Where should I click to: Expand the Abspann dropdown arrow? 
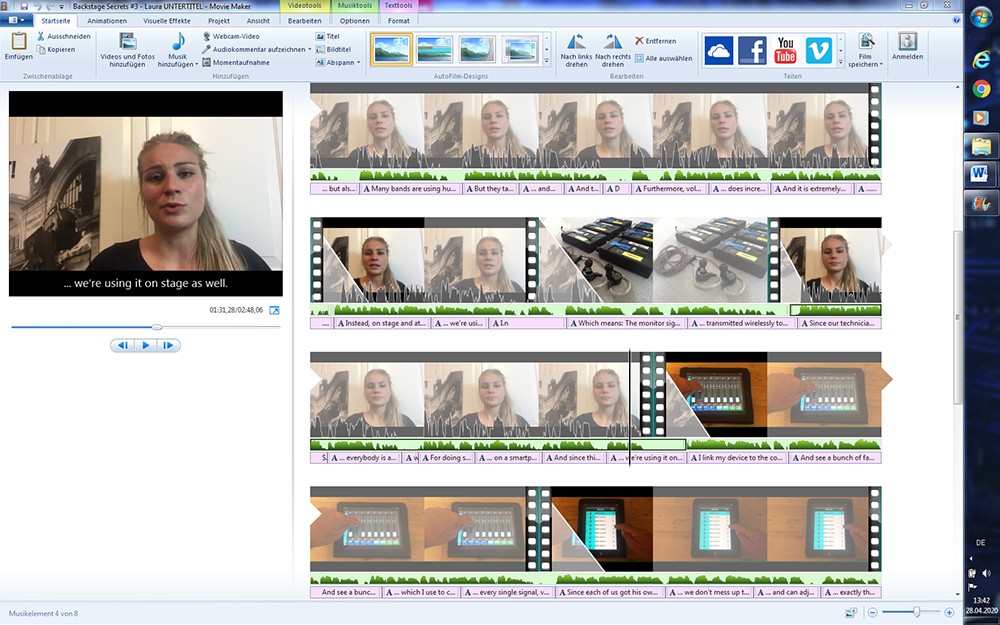coord(357,63)
